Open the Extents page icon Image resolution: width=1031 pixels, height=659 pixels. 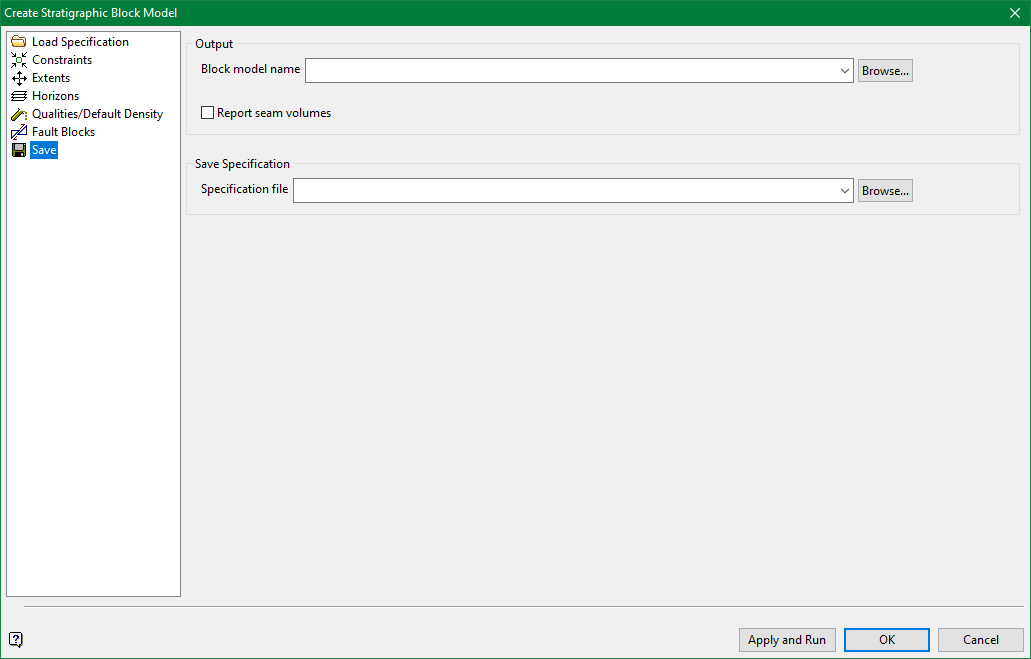point(19,77)
